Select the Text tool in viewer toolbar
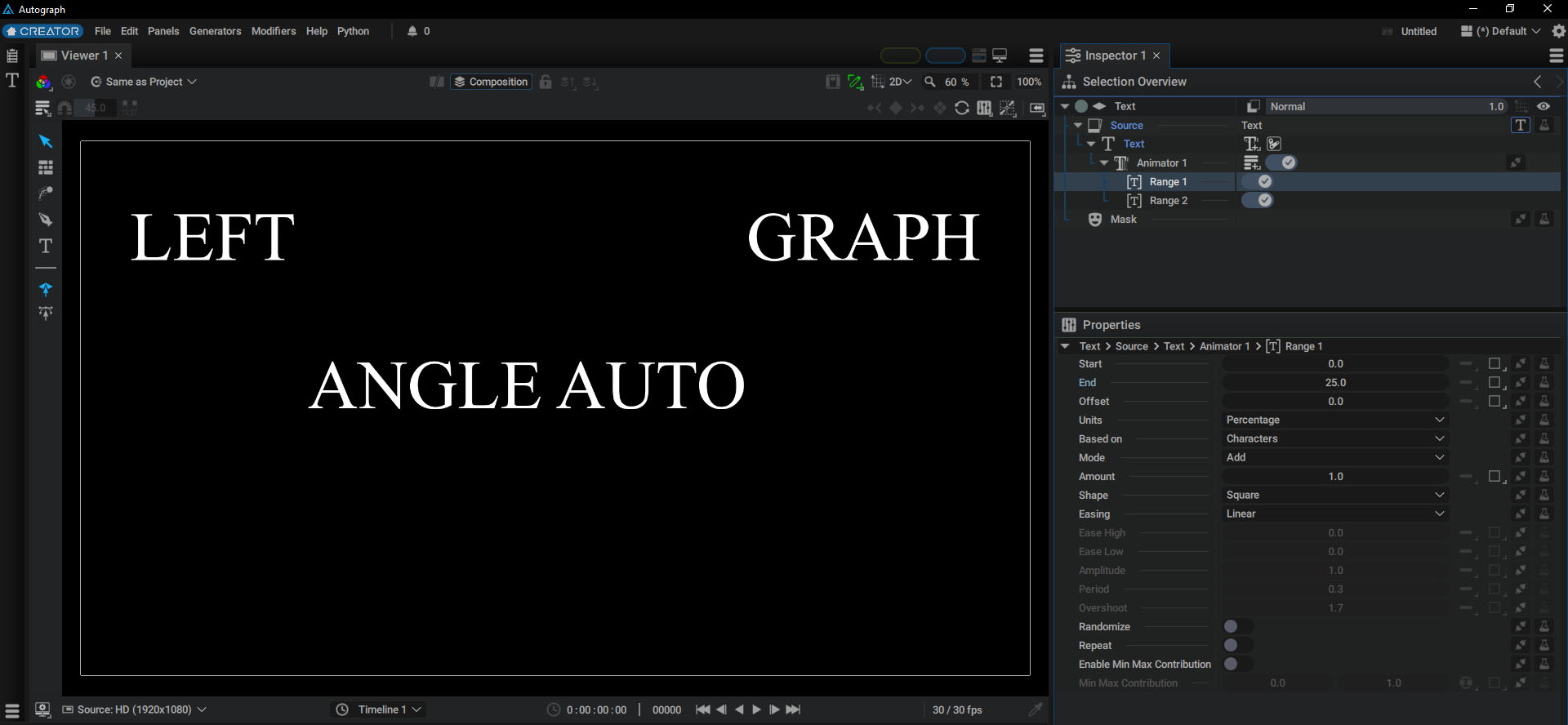Screen dimensions: 1568x725 point(46,246)
